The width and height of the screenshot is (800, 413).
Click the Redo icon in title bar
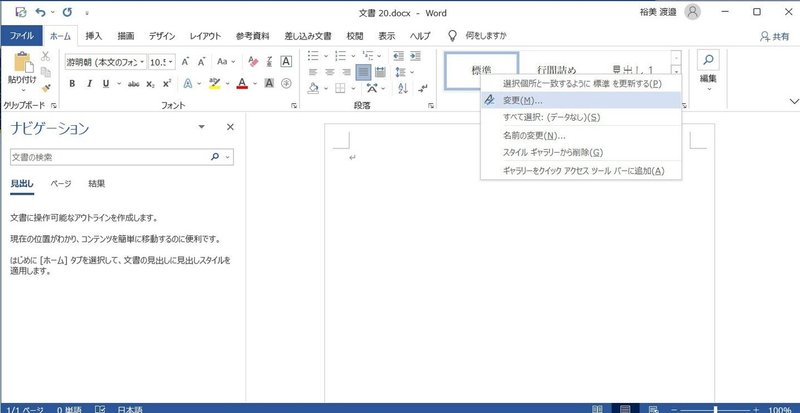[67, 12]
